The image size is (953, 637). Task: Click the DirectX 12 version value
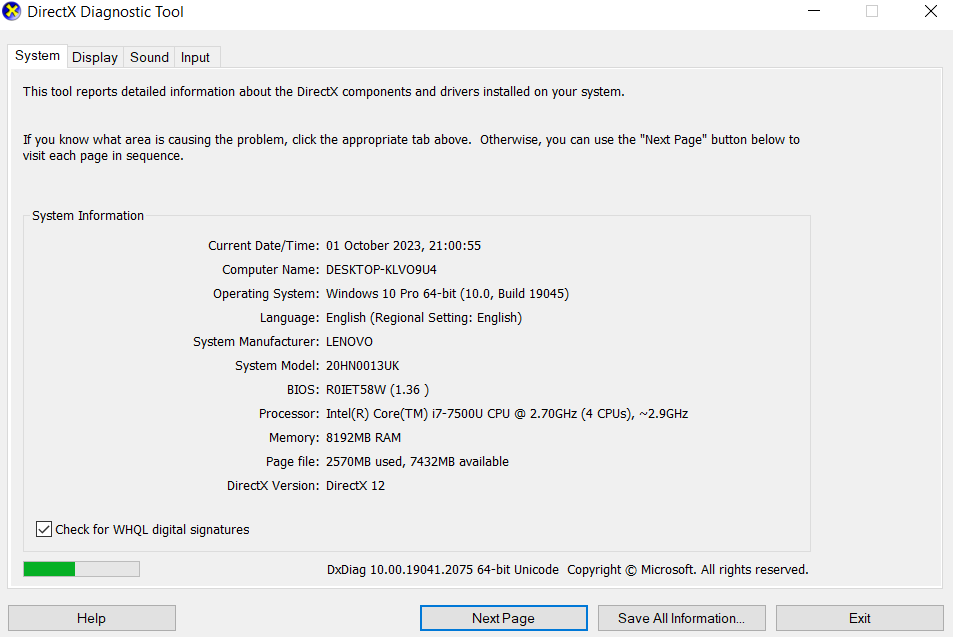click(355, 486)
